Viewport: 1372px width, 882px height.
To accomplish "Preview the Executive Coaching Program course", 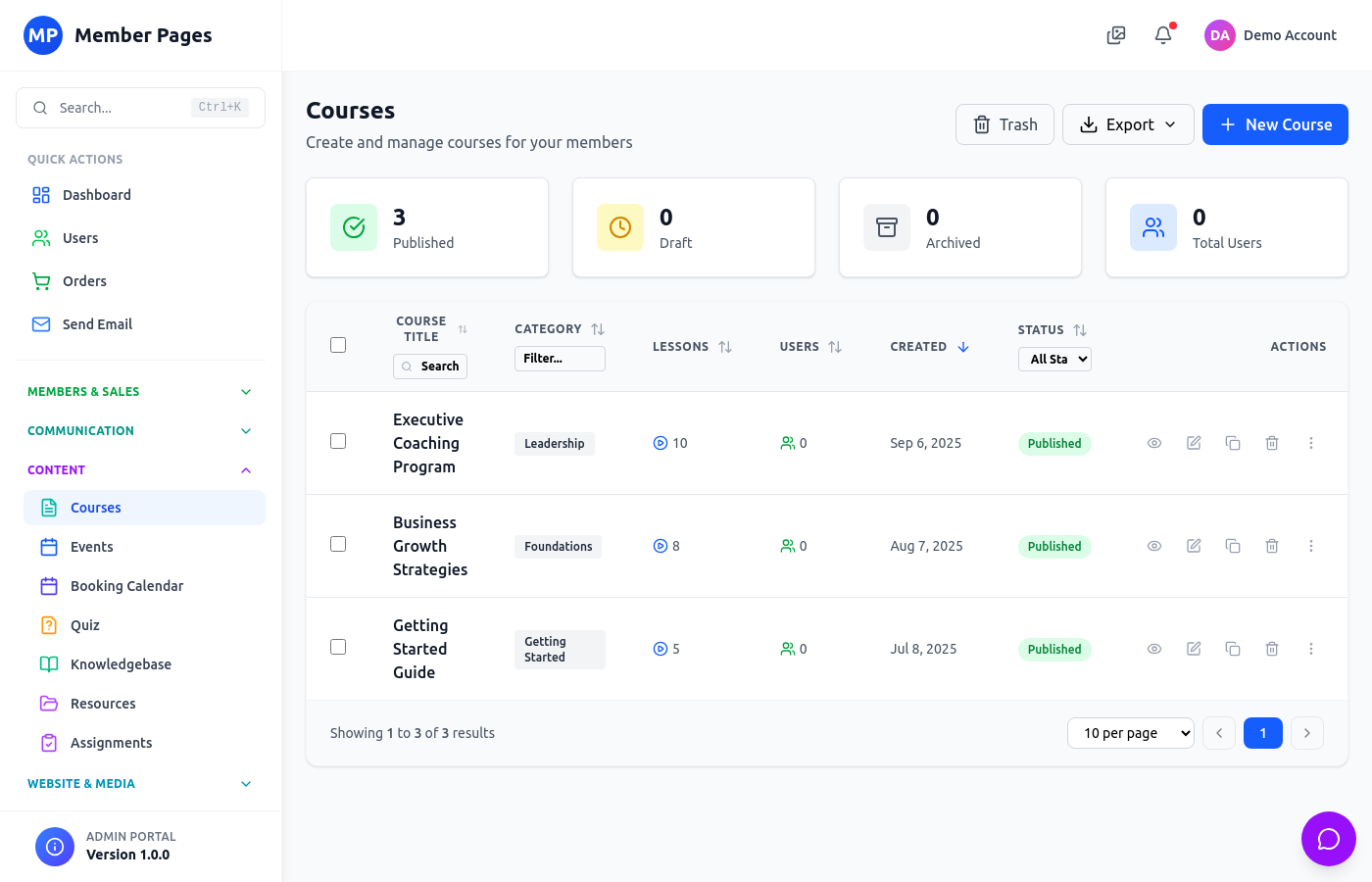I will tap(1154, 443).
